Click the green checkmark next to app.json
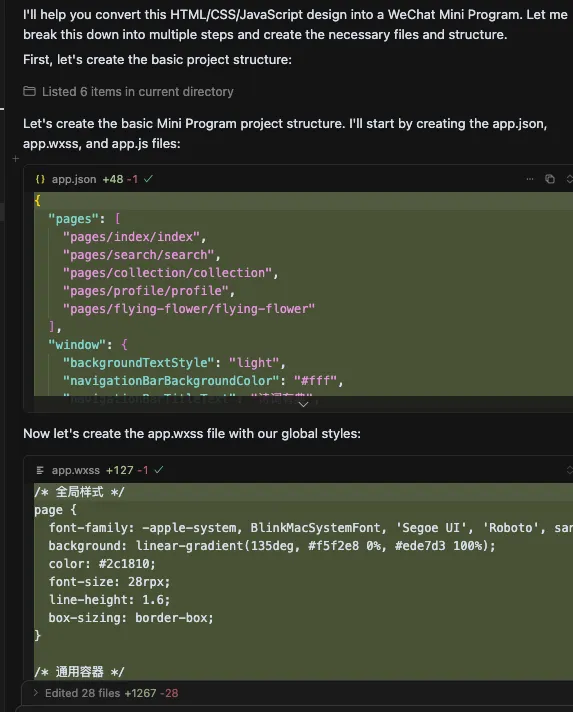The height and width of the screenshot is (712, 573). (x=148, y=179)
